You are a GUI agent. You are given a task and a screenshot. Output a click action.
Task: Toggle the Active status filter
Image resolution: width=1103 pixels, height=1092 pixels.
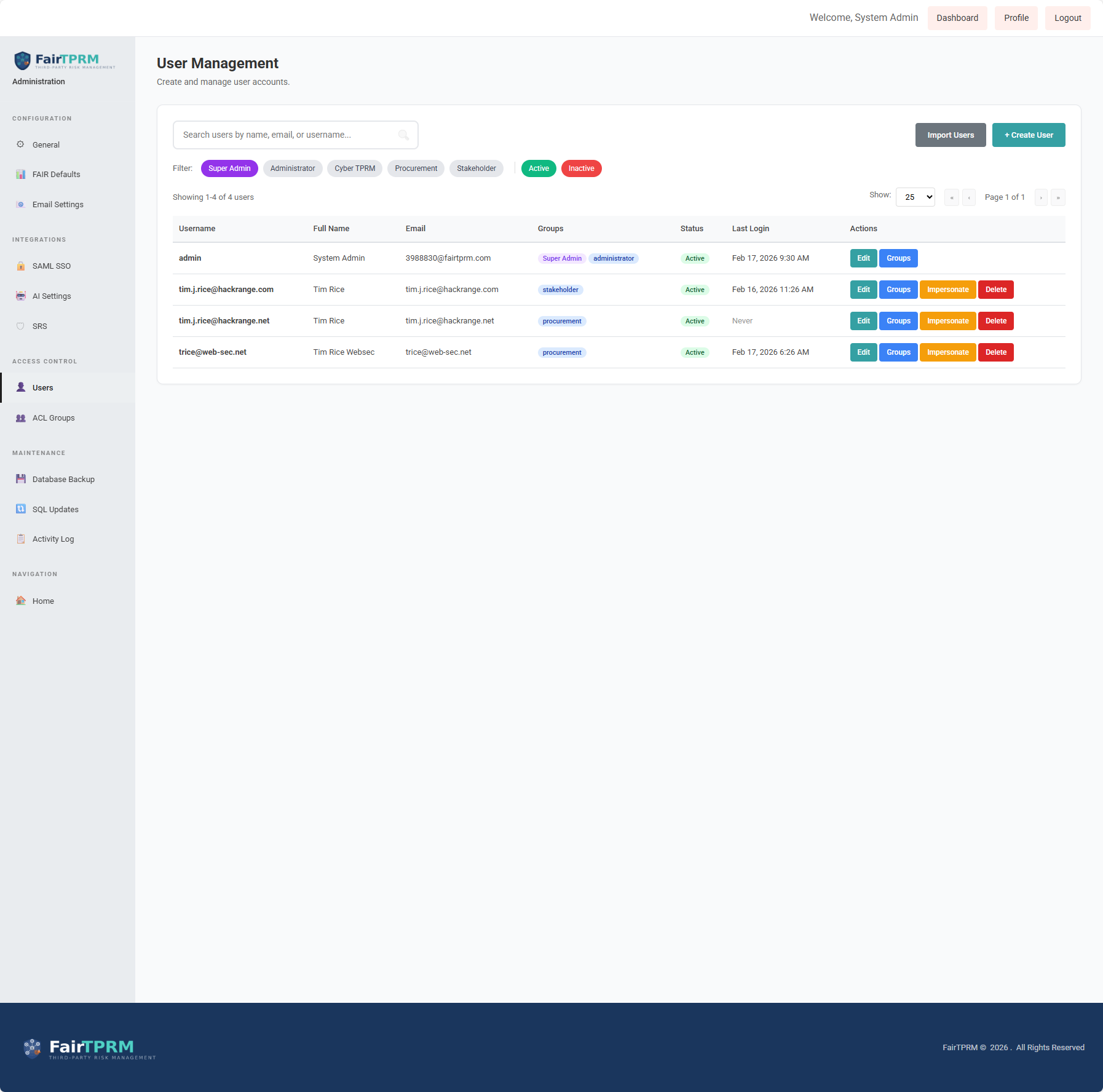(x=539, y=168)
